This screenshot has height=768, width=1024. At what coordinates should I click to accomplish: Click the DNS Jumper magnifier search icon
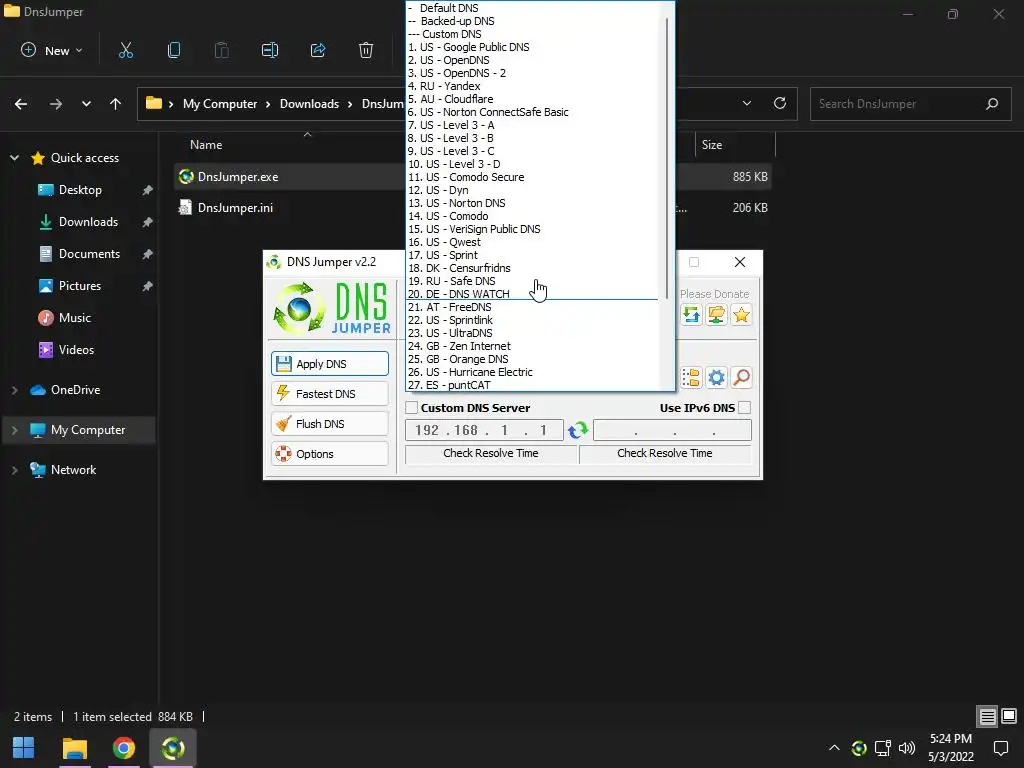point(741,377)
